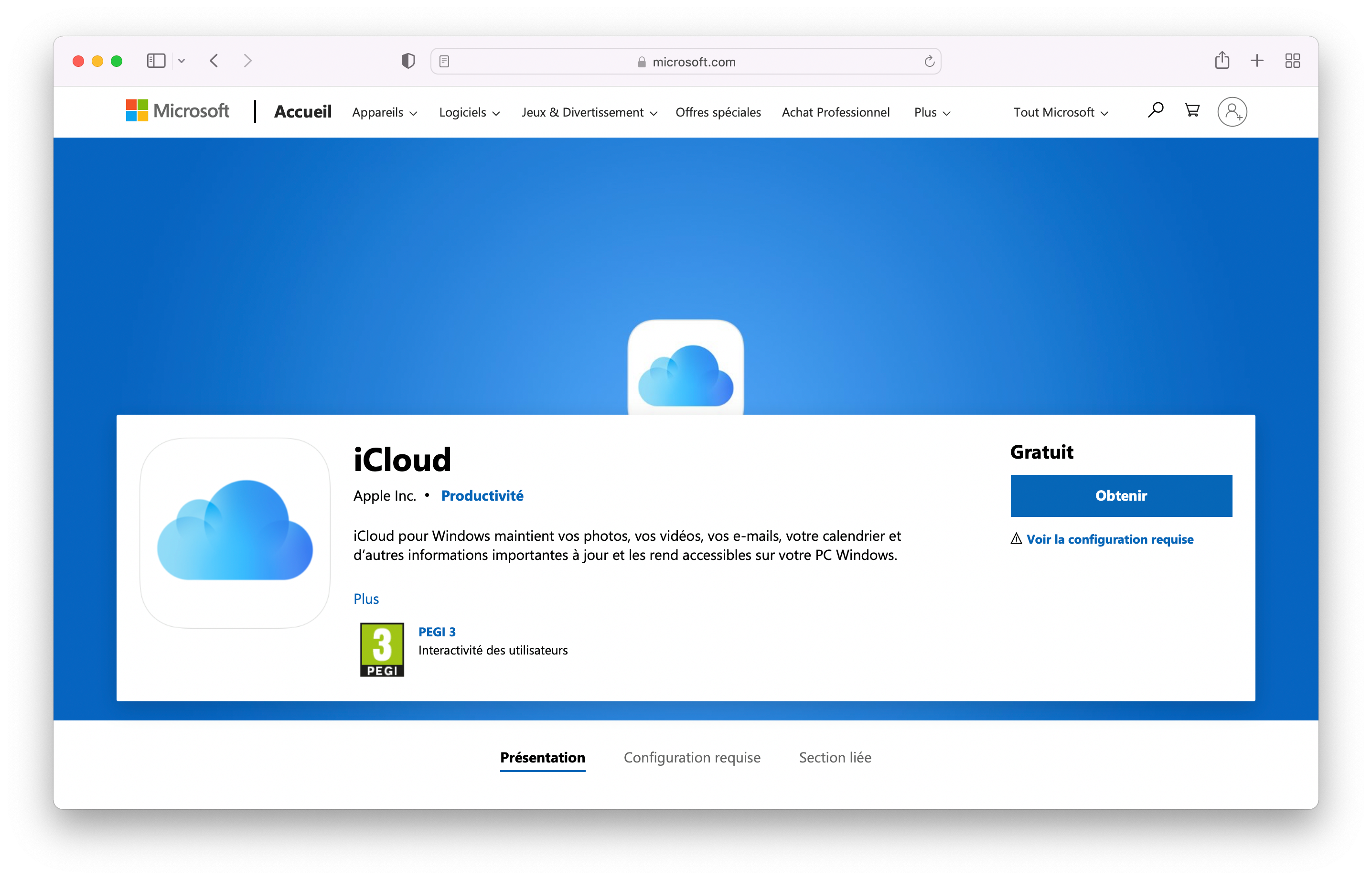This screenshot has height=880, width=1372.
Task: Show the tab overview grid icon
Action: (x=1292, y=61)
